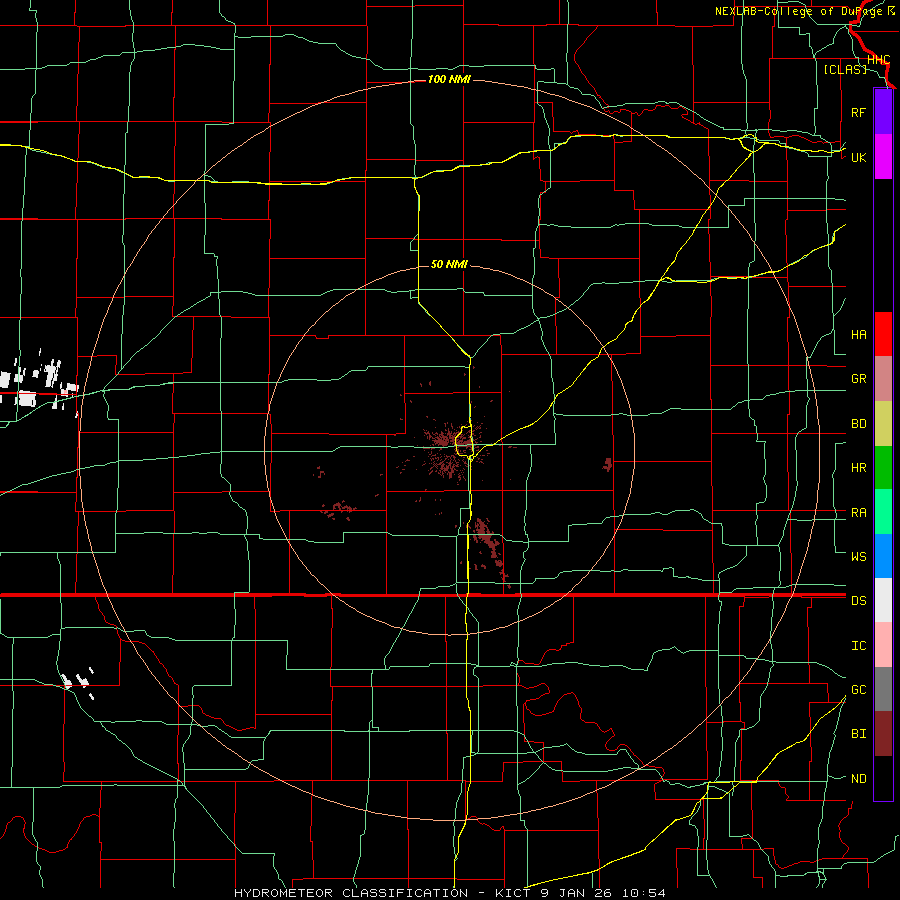Image resolution: width=900 pixels, height=900 pixels.
Task: Click the RF legend label
Action: click(x=858, y=112)
